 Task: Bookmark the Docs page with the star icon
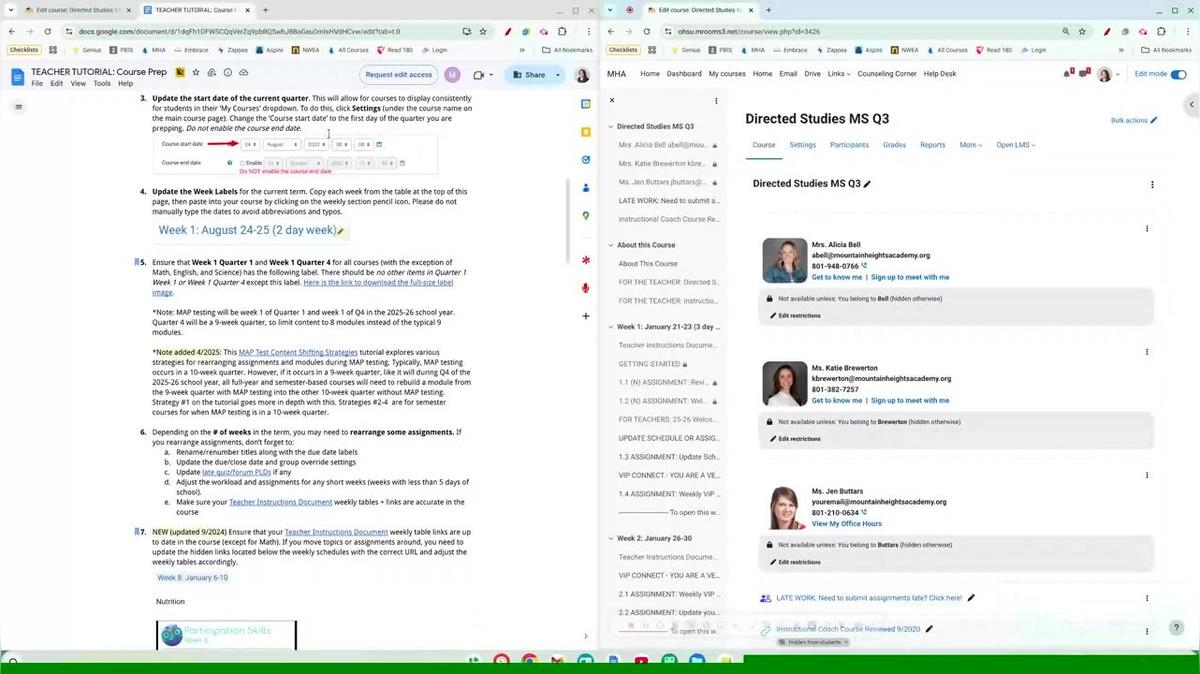pos(485,31)
